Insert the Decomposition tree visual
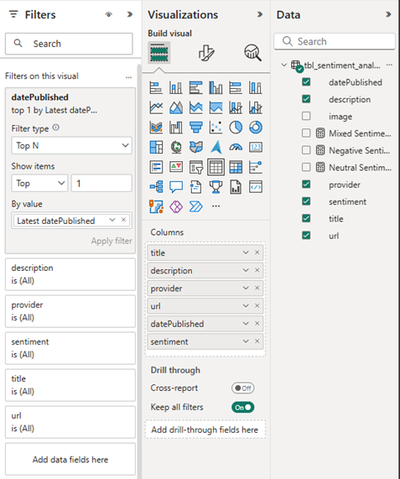 point(156,187)
